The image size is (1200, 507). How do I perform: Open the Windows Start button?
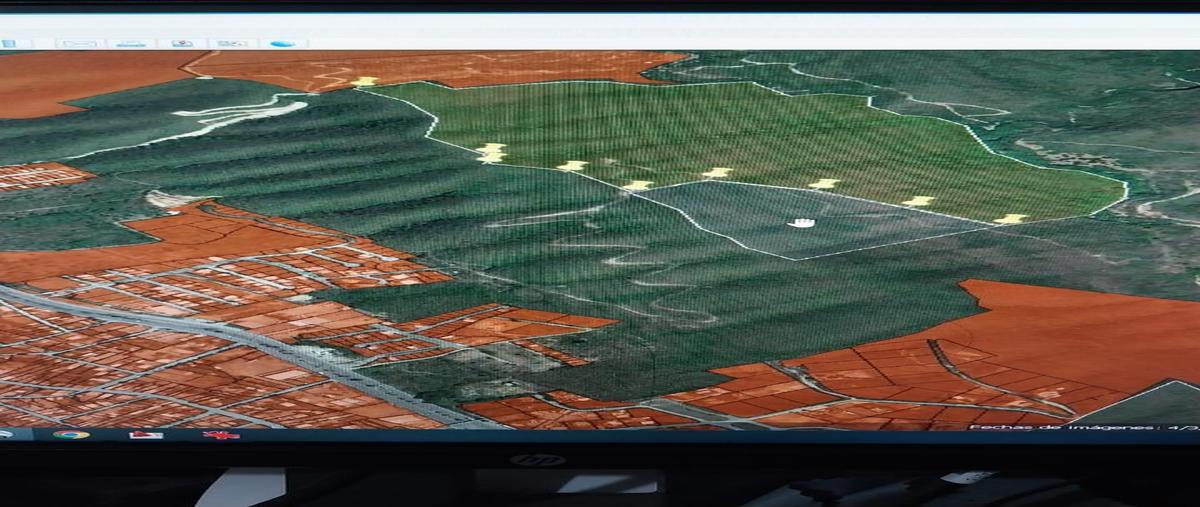point(6,434)
